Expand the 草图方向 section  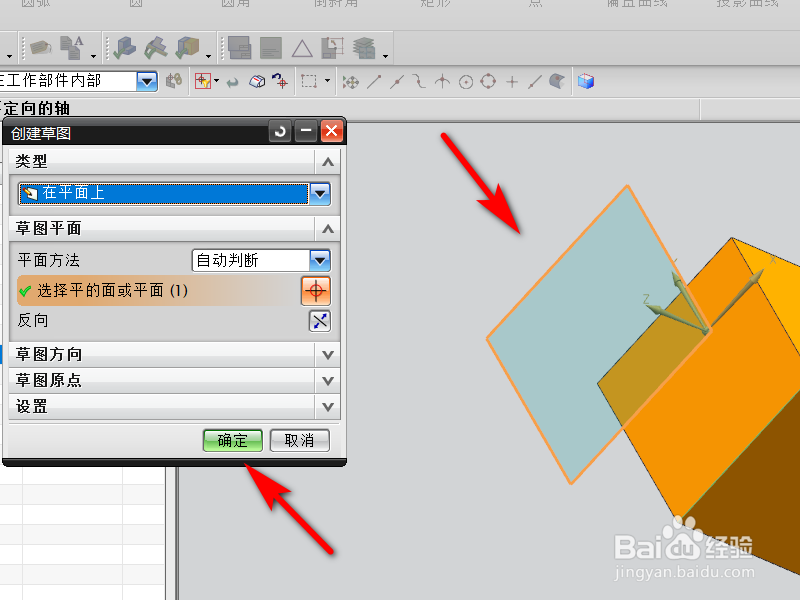pos(328,355)
